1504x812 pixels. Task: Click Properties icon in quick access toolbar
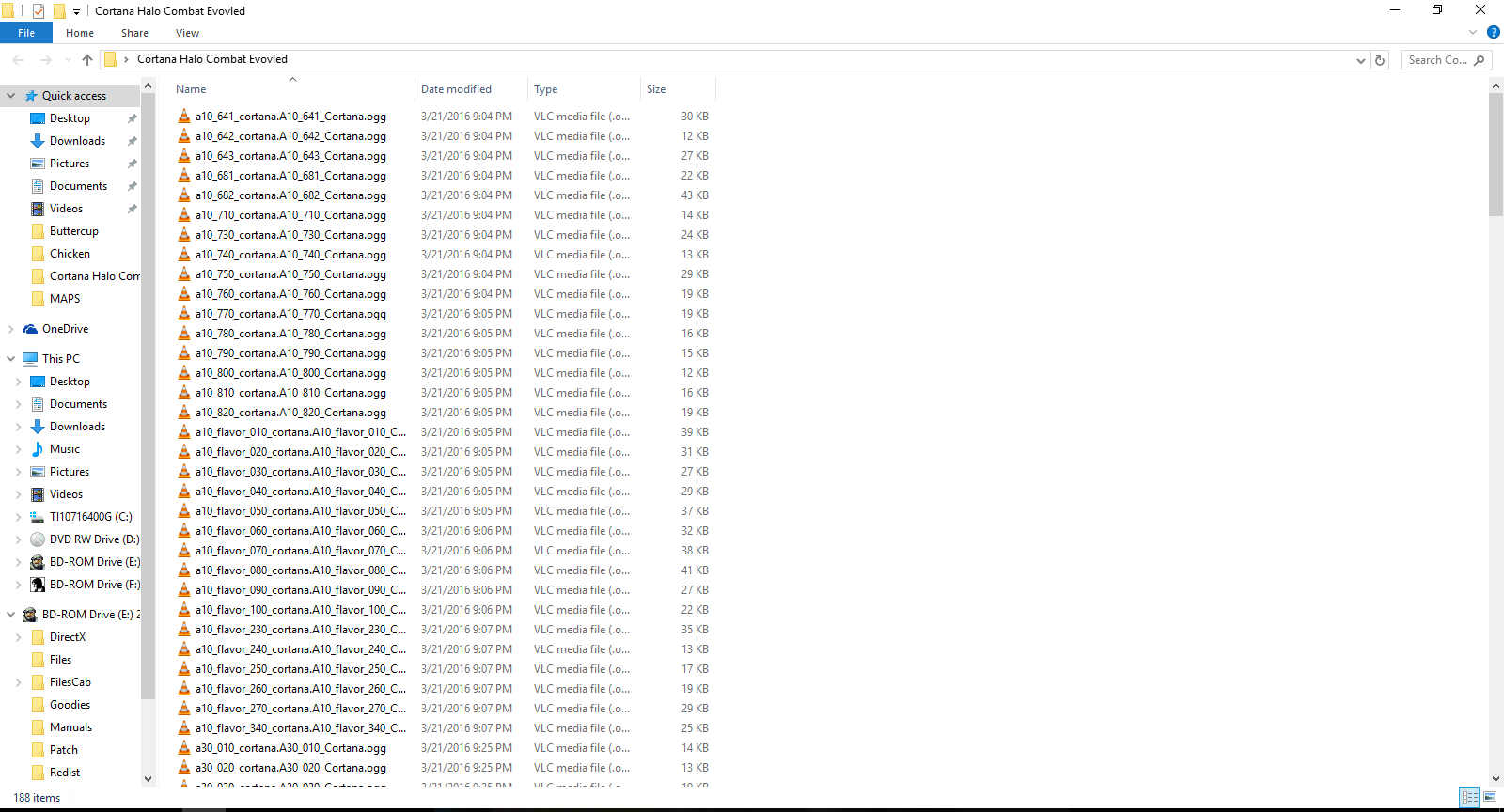point(39,11)
